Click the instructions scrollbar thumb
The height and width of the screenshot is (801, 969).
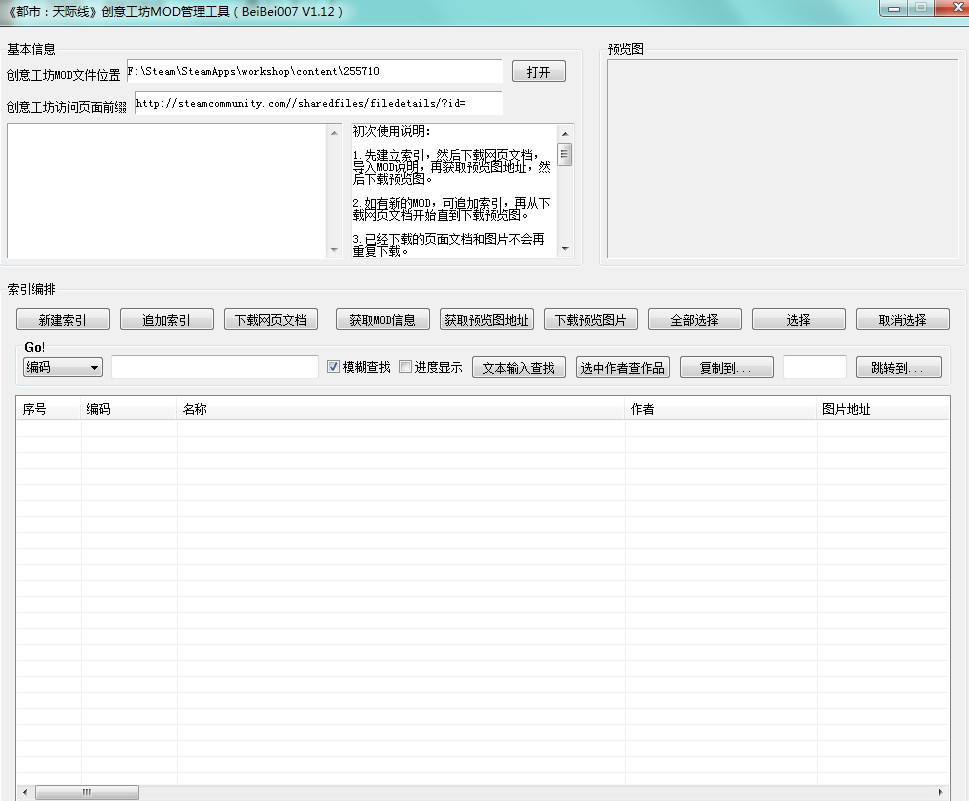click(x=565, y=154)
